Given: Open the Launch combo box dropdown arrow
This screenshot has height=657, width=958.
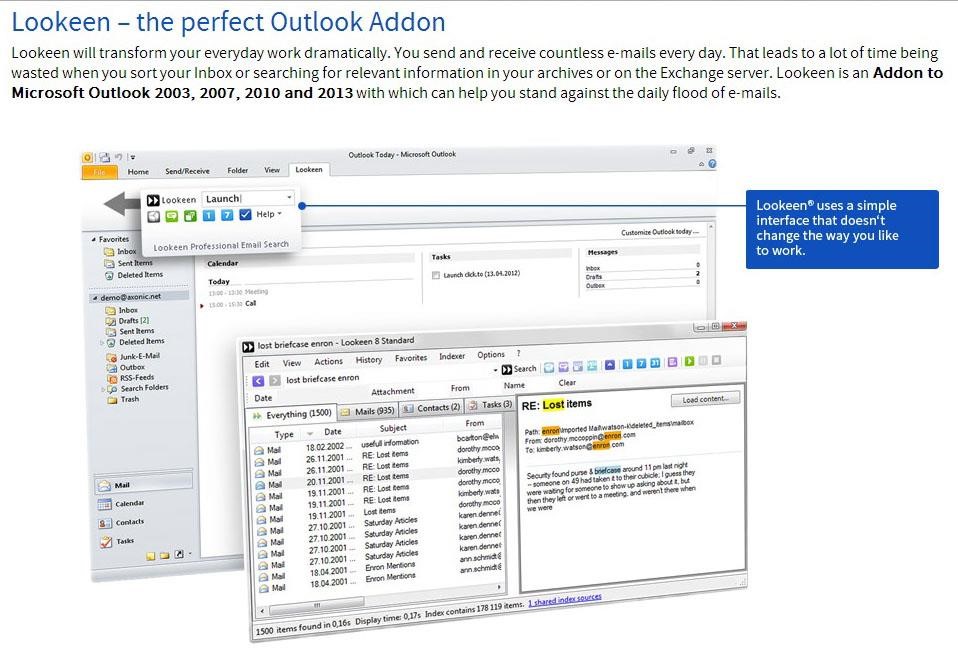Looking at the screenshot, I should [289, 197].
